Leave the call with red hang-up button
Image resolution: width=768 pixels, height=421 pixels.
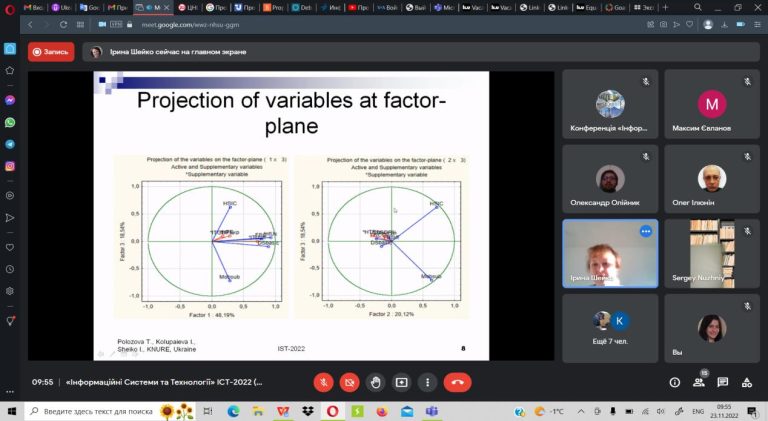pos(457,382)
